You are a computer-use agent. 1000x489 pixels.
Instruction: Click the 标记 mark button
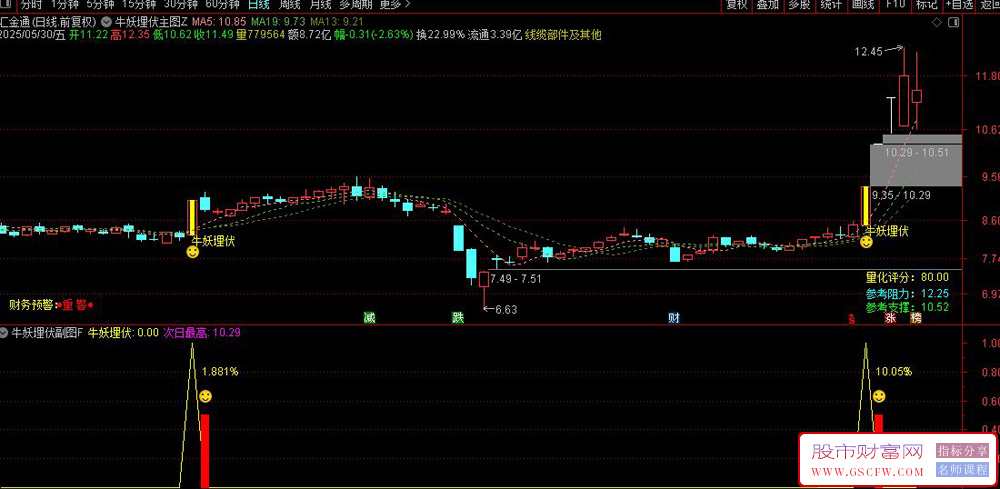point(927,4)
